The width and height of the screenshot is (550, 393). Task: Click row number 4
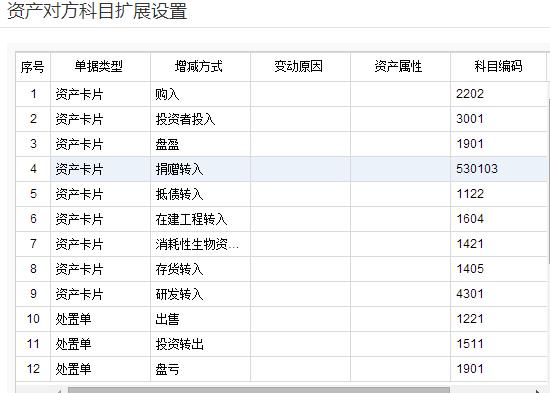pyautogui.click(x=33, y=169)
